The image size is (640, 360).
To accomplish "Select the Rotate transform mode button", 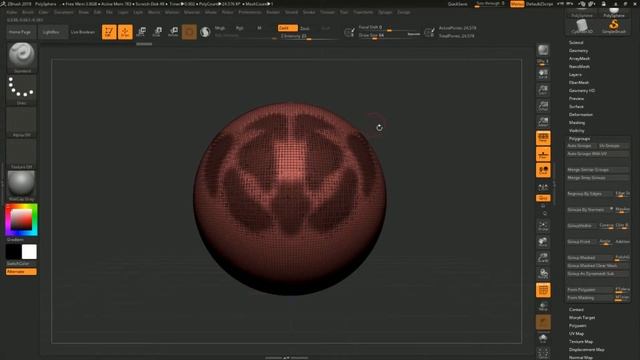I will pyautogui.click(x=173, y=32).
